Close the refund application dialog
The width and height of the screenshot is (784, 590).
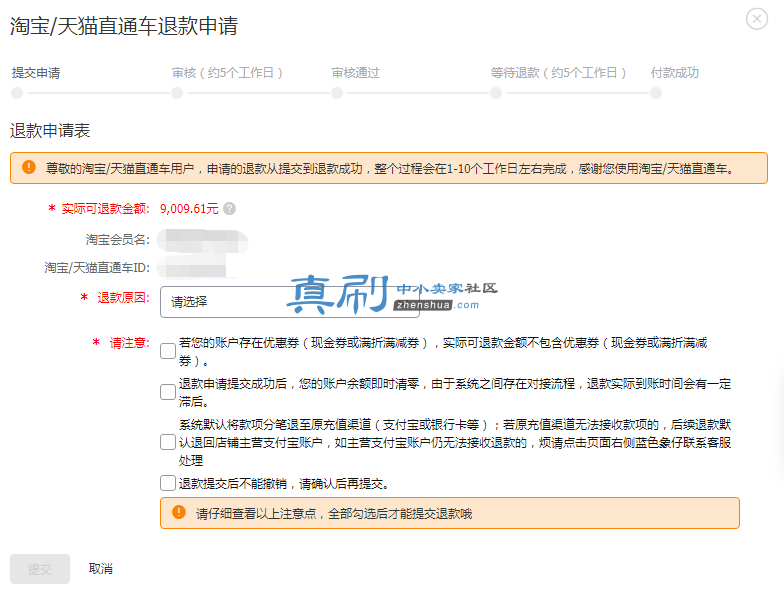point(756,19)
